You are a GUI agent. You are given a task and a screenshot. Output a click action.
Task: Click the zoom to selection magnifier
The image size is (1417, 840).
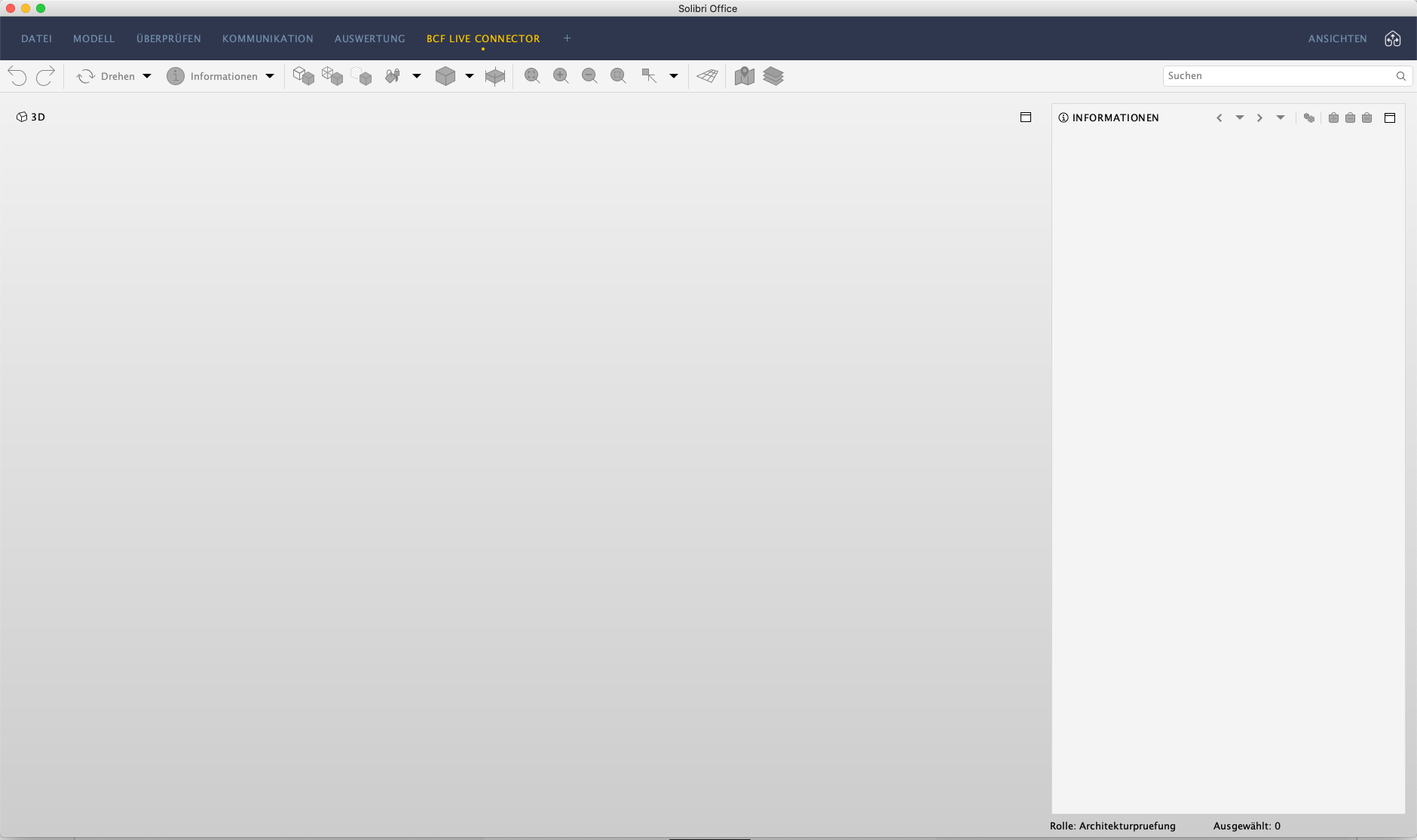[618, 76]
